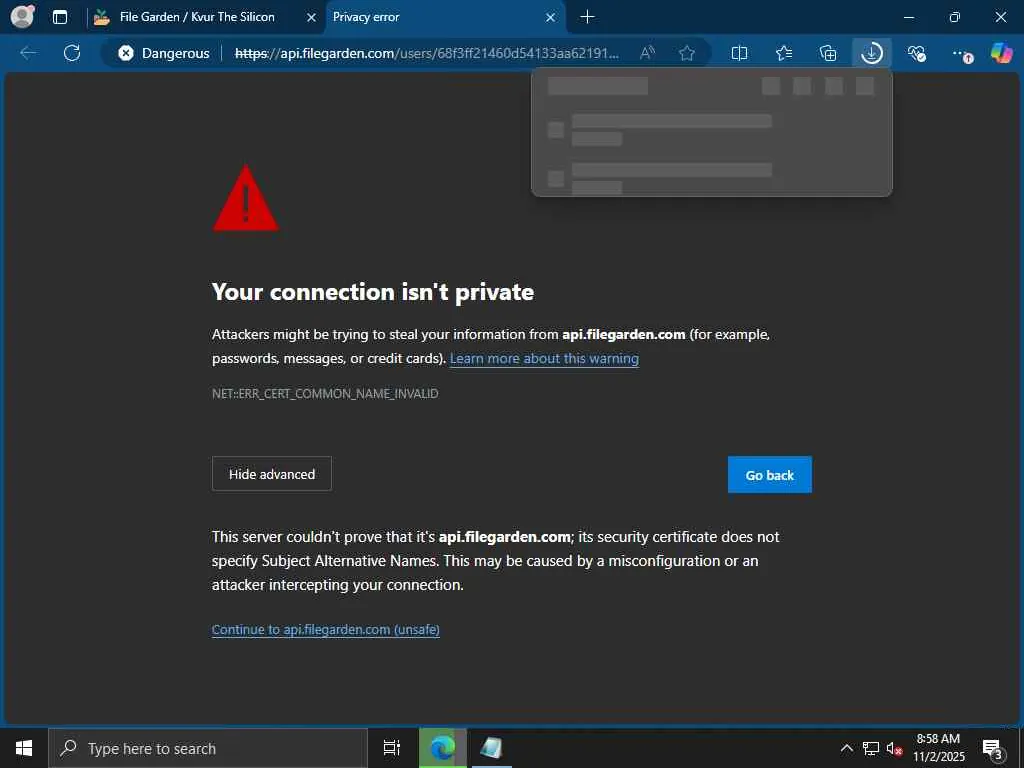Show hidden system tray icons
1024x768 pixels.
coord(846,748)
